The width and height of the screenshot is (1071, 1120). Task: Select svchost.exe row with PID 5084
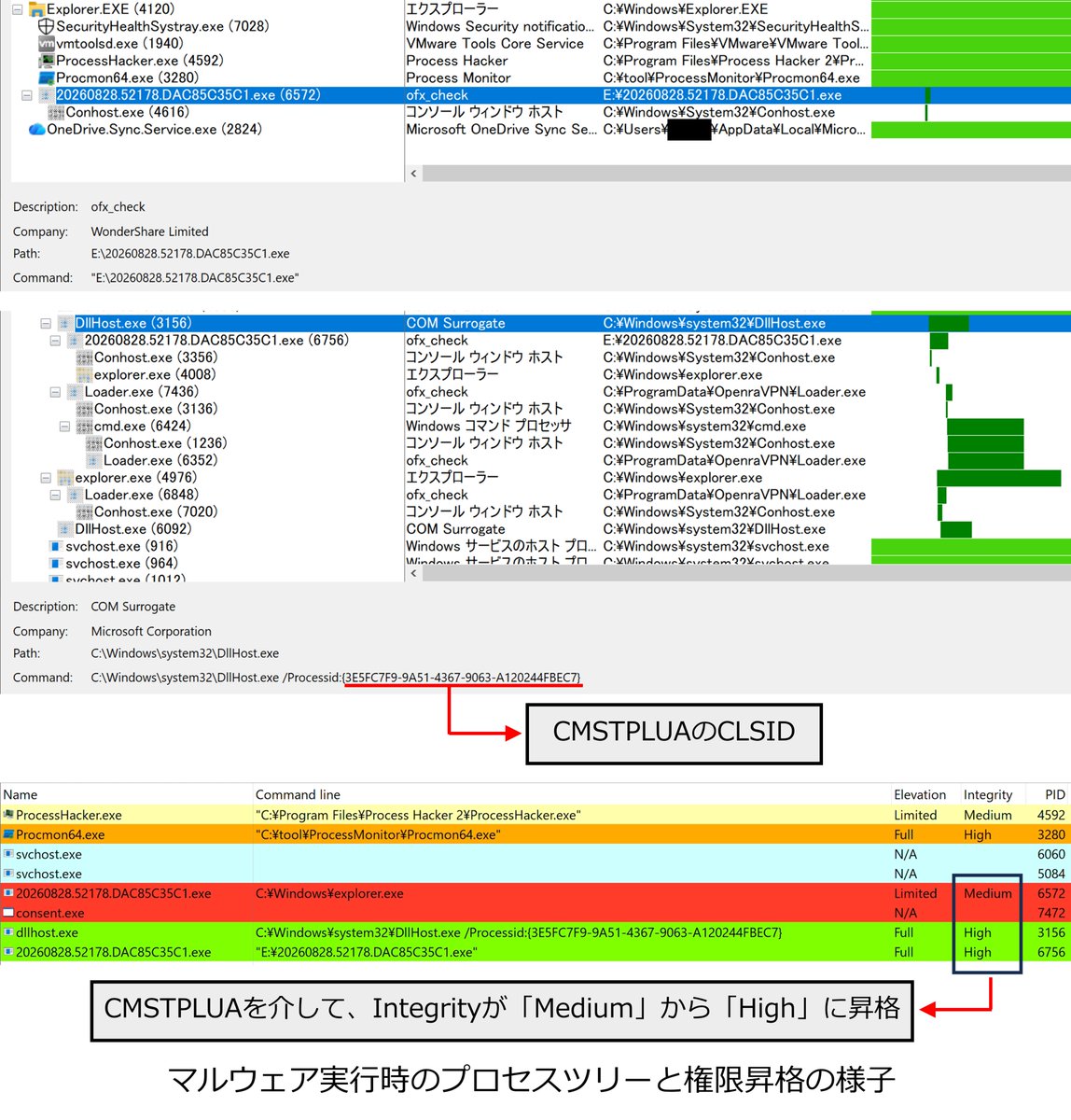[535, 874]
